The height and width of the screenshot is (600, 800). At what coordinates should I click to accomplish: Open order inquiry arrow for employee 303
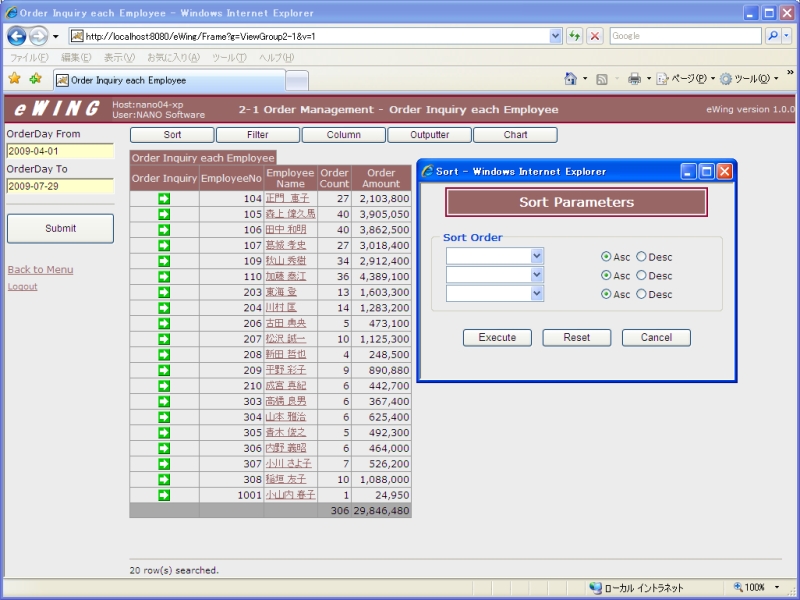164,402
